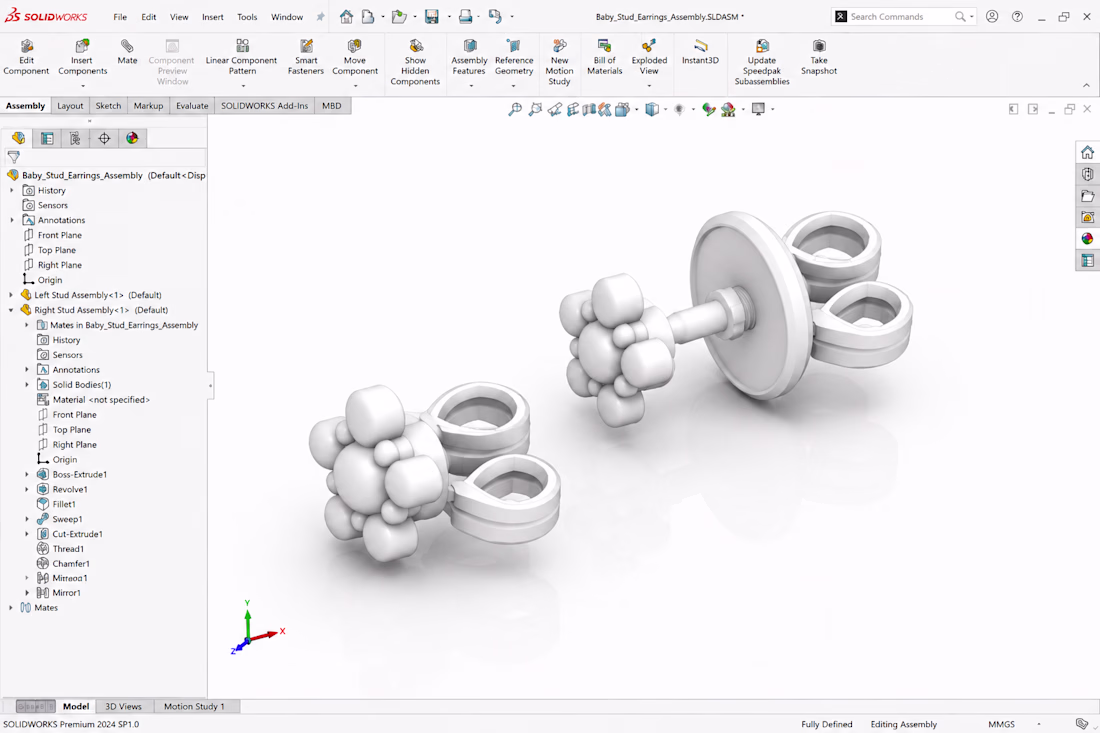1100x733 pixels.
Task: Open Appearances task pane color ball
Action: click(x=1087, y=238)
